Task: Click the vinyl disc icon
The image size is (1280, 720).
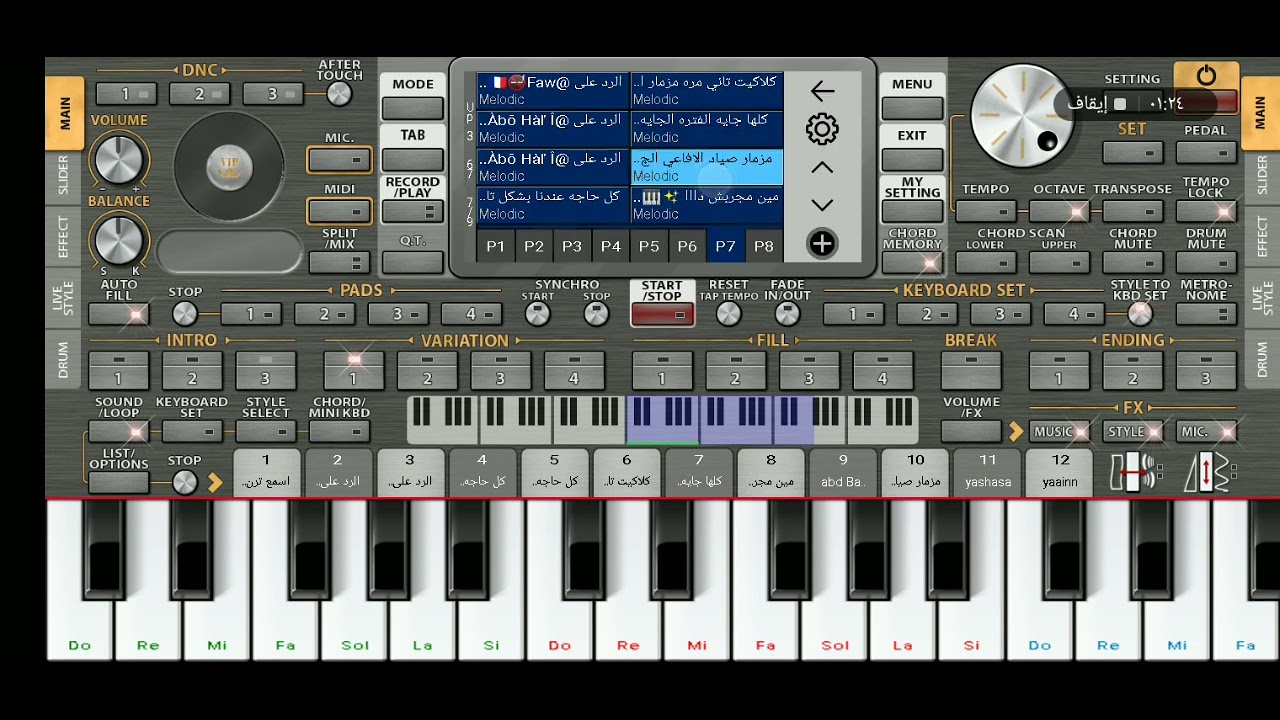Action: (229, 167)
